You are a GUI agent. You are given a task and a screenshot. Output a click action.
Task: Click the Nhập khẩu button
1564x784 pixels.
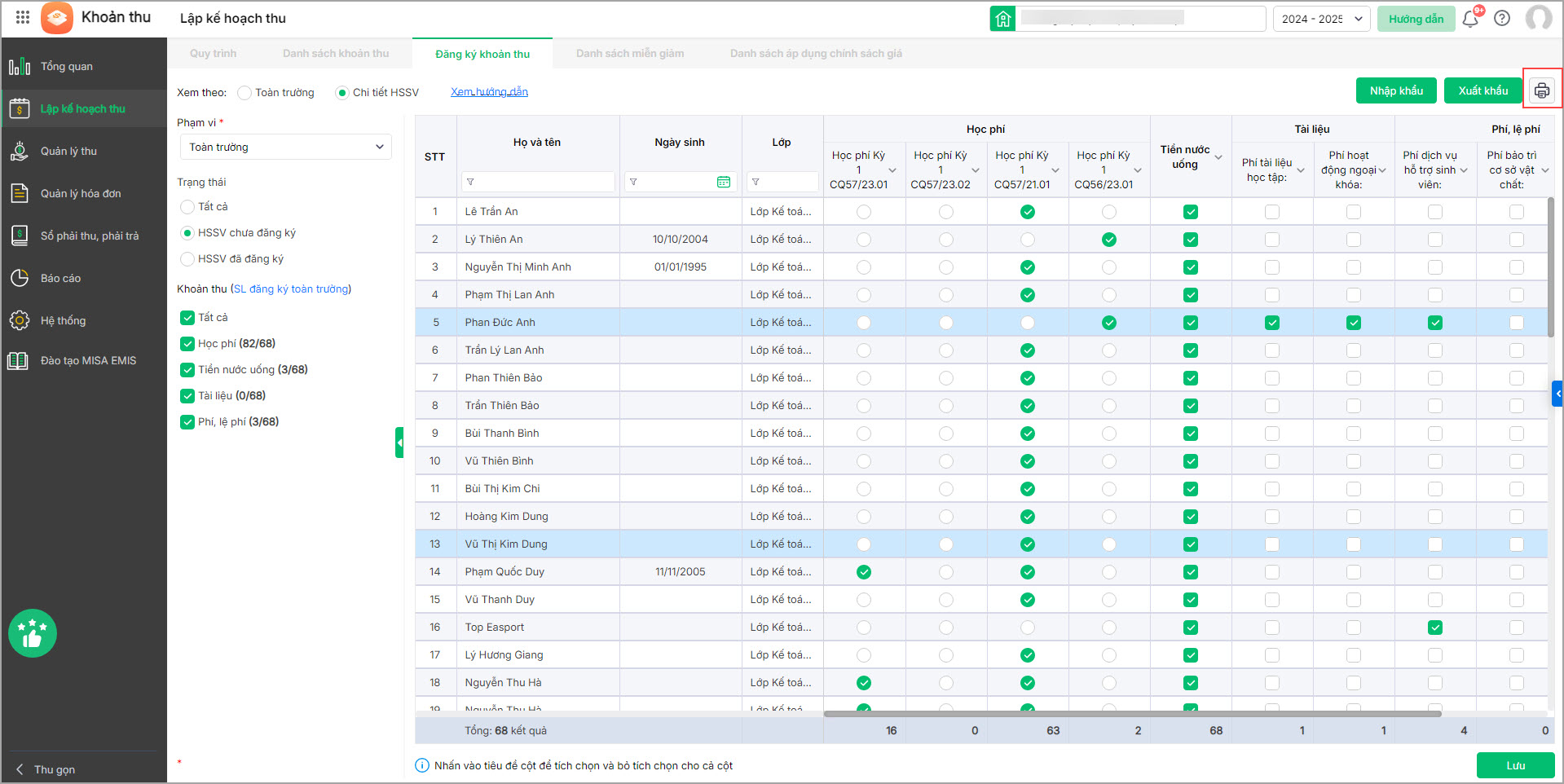(x=1395, y=90)
